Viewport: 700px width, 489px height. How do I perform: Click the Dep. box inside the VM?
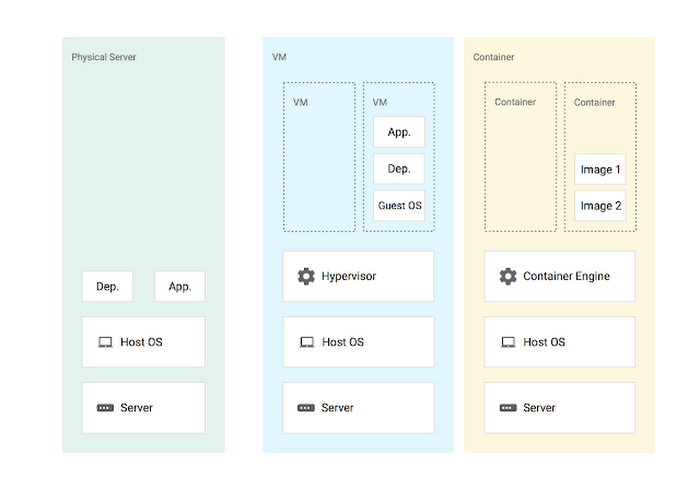tap(399, 169)
